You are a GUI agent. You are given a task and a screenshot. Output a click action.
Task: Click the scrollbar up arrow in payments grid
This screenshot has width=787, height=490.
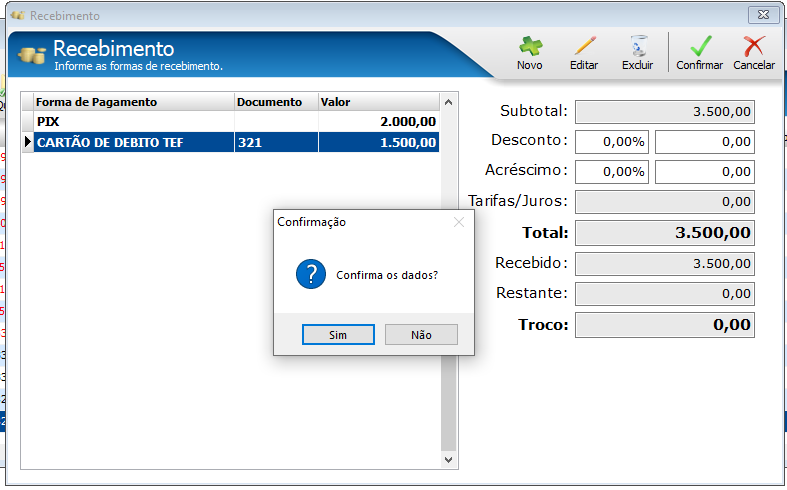pyautogui.click(x=449, y=102)
